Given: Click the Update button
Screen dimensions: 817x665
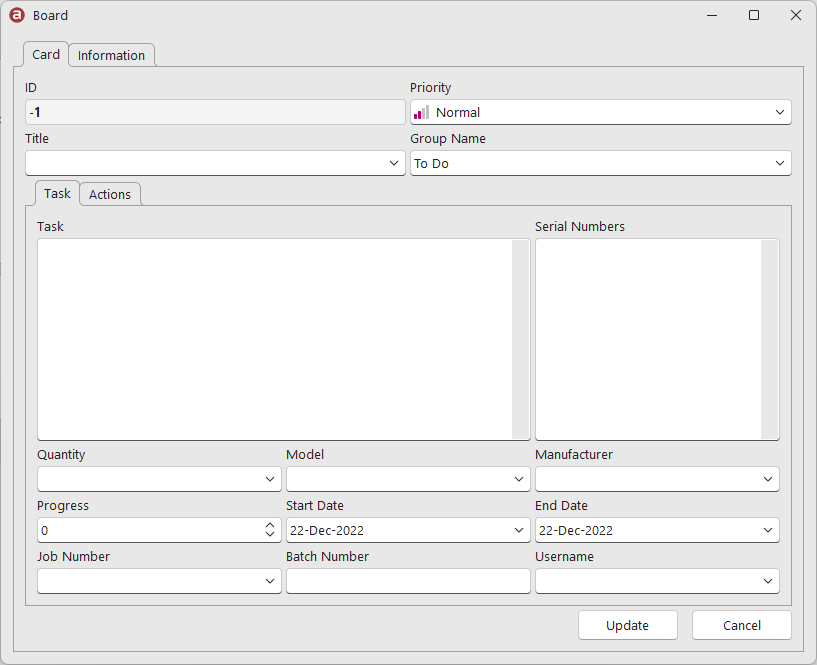Looking at the screenshot, I should click(x=627, y=625).
